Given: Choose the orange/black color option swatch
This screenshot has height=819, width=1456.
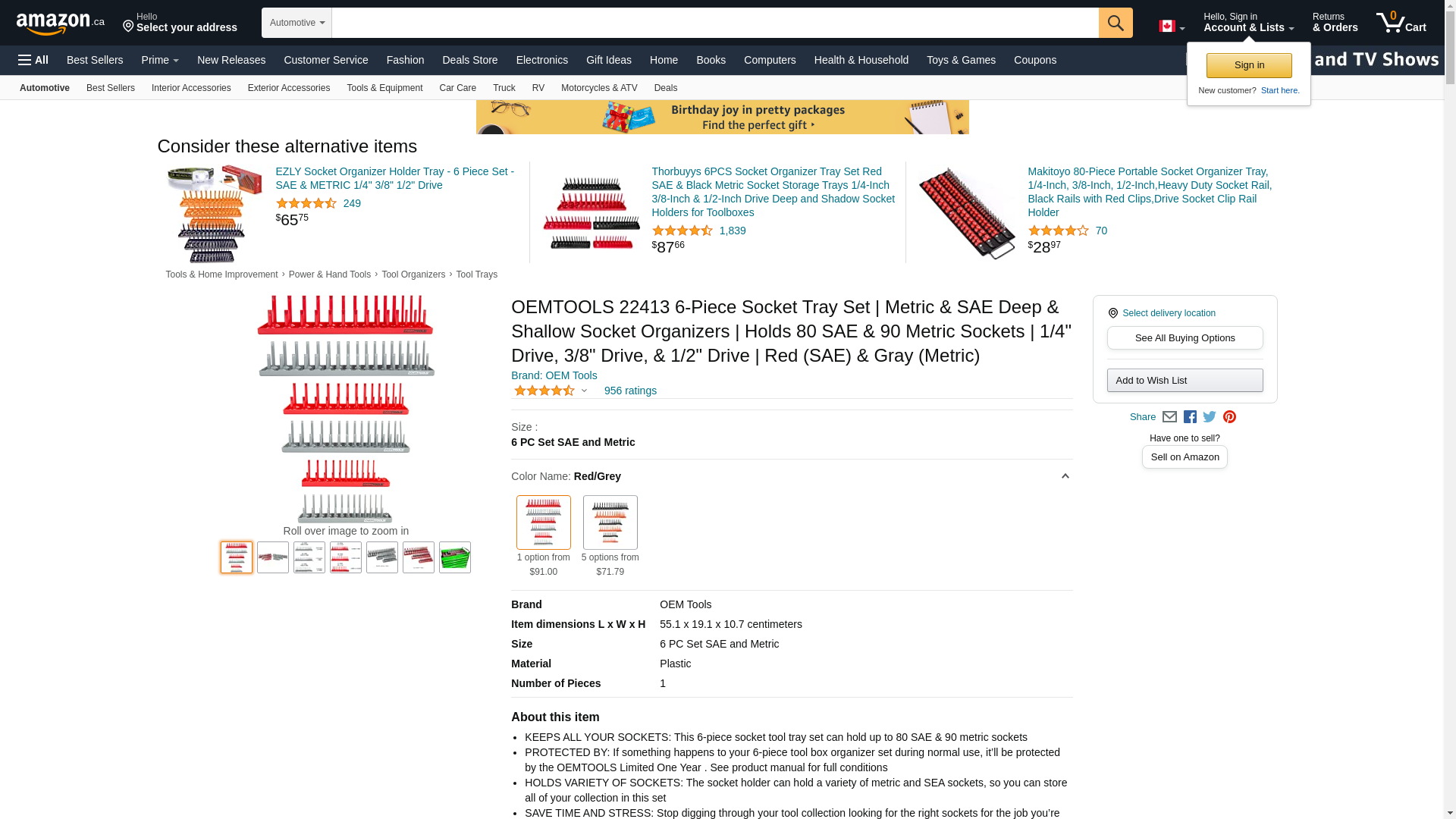Looking at the screenshot, I should click(x=610, y=522).
